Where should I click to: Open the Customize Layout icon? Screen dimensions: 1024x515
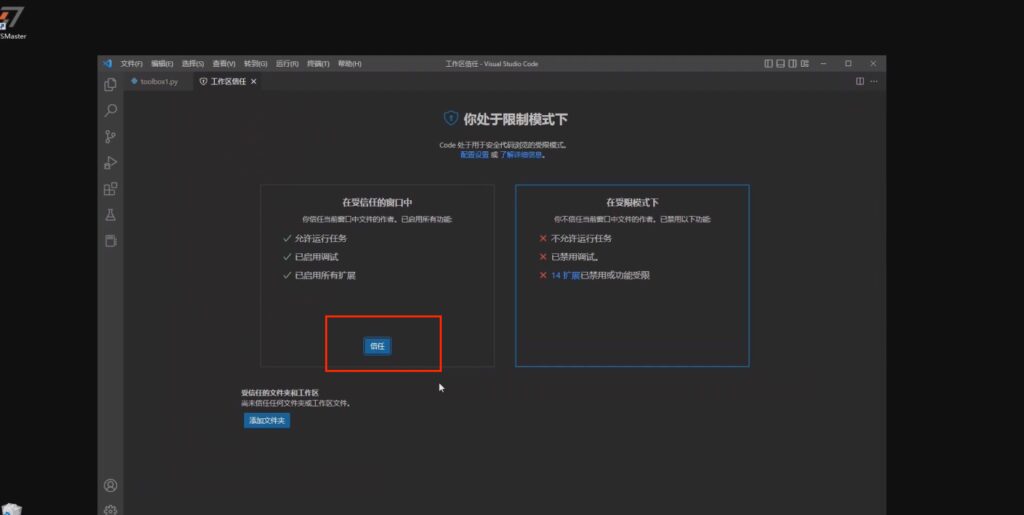click(x=805, y=64)
